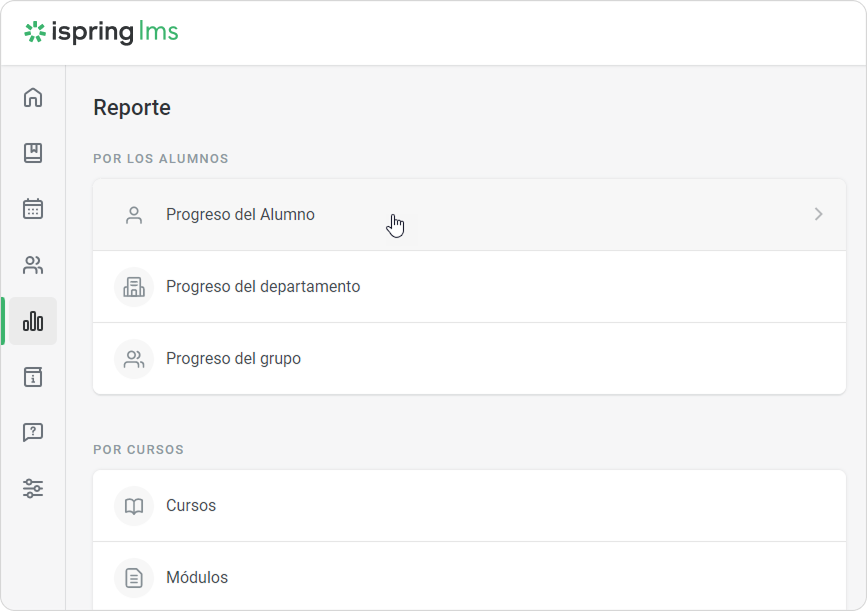867x611 pixels.
Task: Open the question mark chat icon
Action: (33, 432)
